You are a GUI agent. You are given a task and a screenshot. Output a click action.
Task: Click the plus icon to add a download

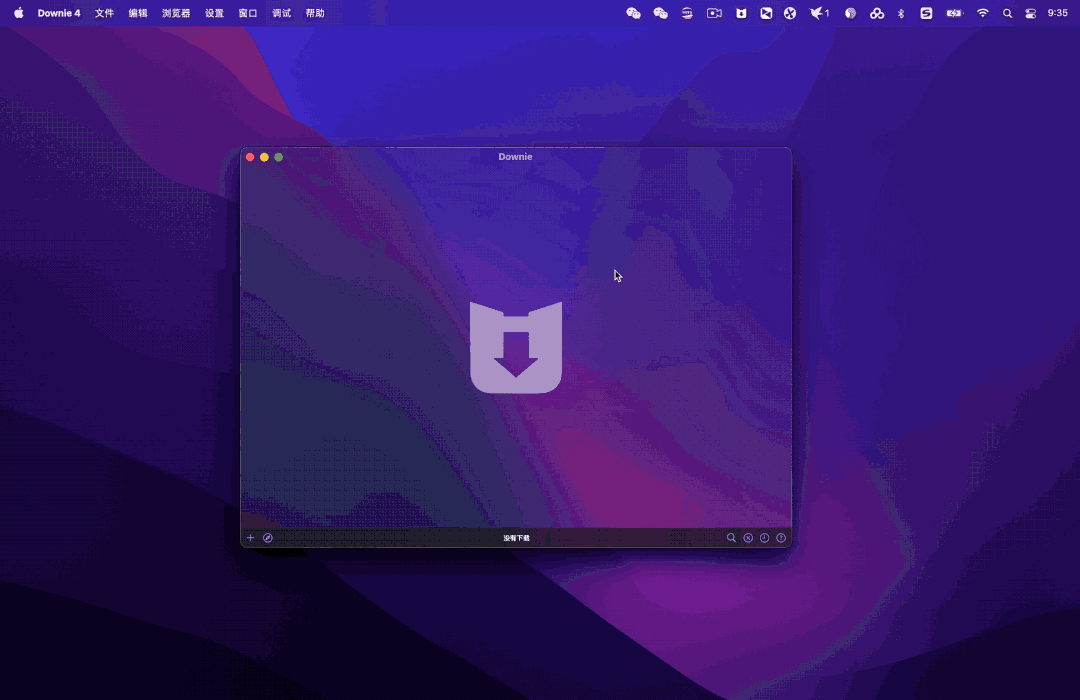point(250,538)
